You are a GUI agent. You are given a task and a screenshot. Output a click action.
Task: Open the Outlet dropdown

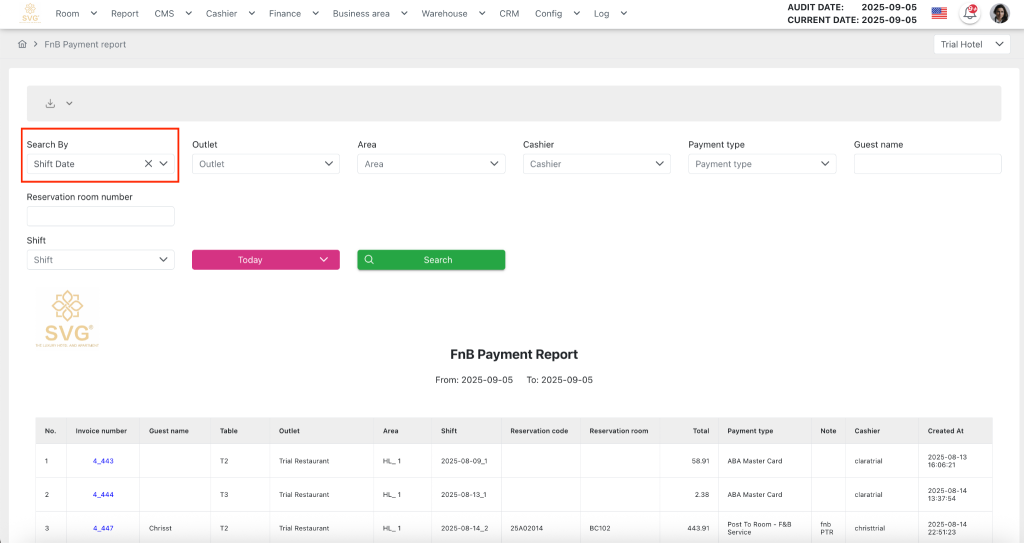[x=265, y=164]
